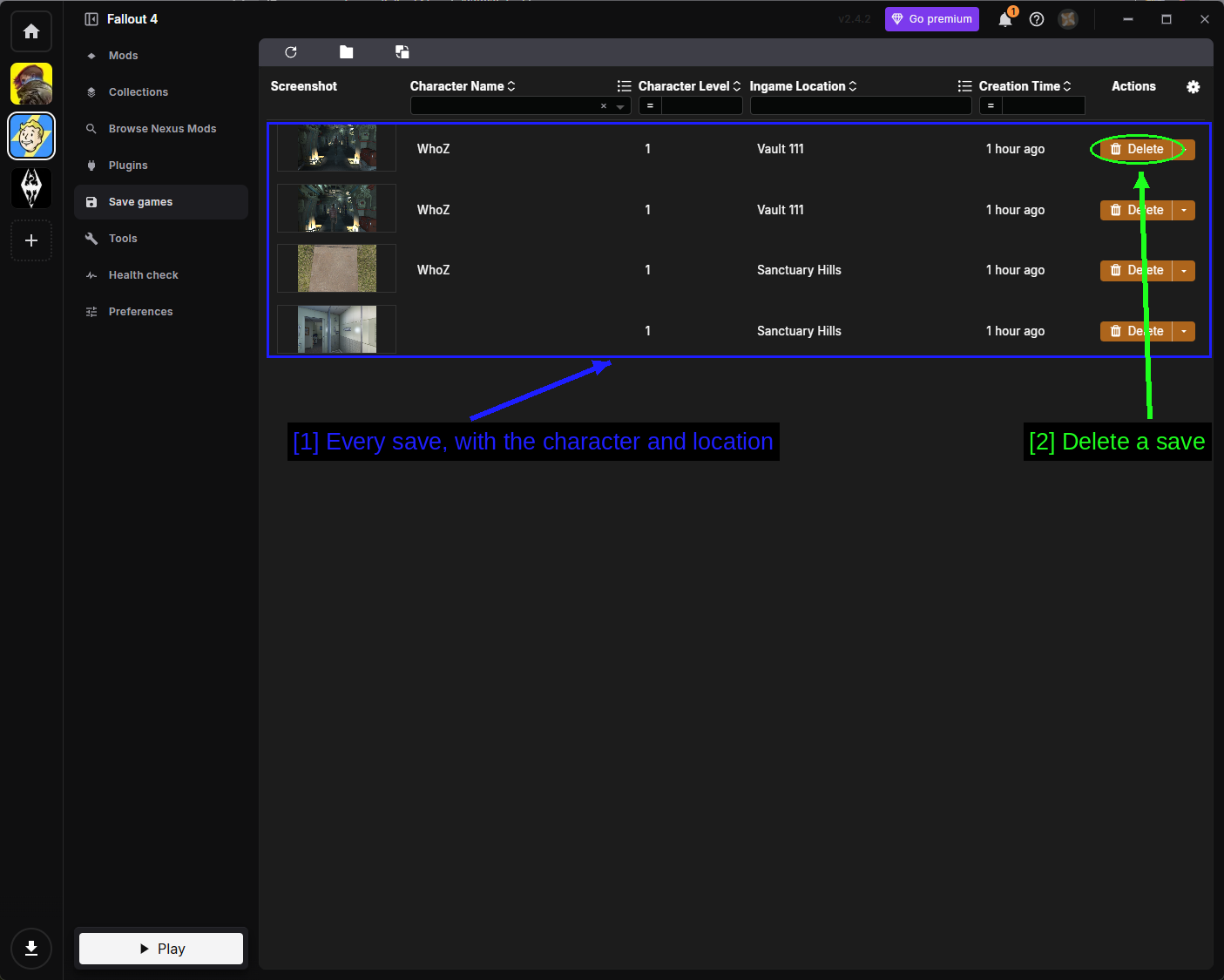This screenshot has height=980, width=1224.
Task: Click the list icon beside Creation Time header
Action: pyautogui.click(x=965, y=86)
